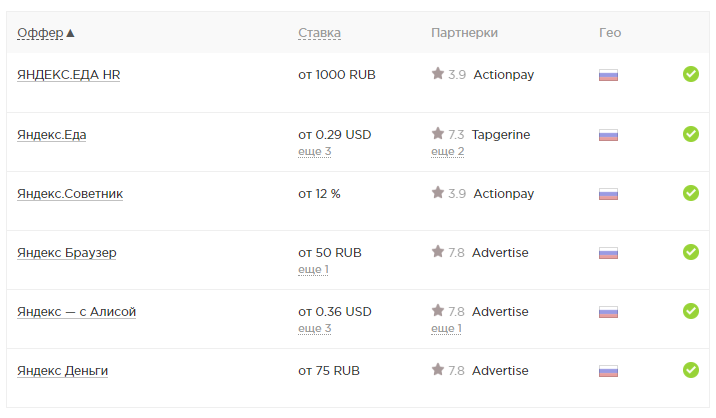
Task: Click green checkmark for Яндекс — с Алисой
Action: [x=690, y=311]
